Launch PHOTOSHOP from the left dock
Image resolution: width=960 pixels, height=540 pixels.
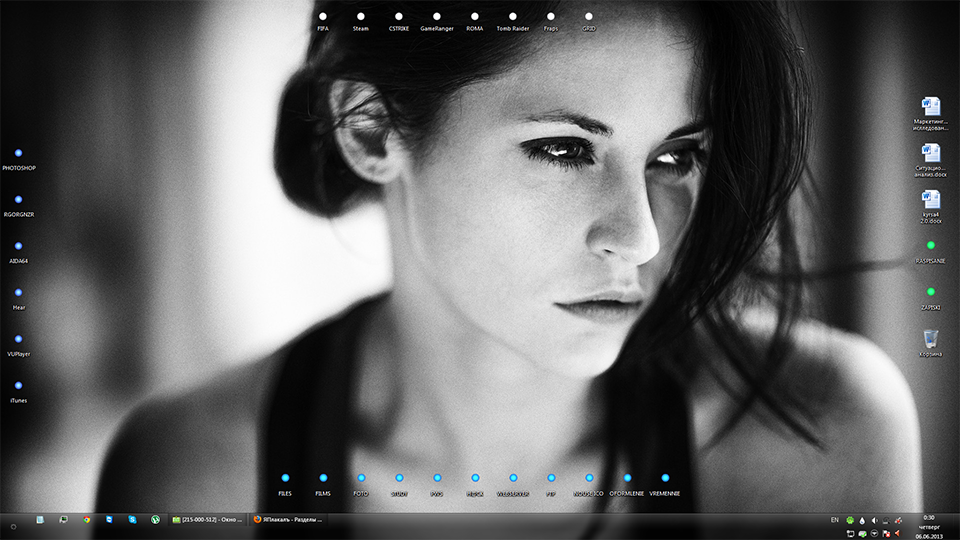pyautogui.click(x=18, y=154)
